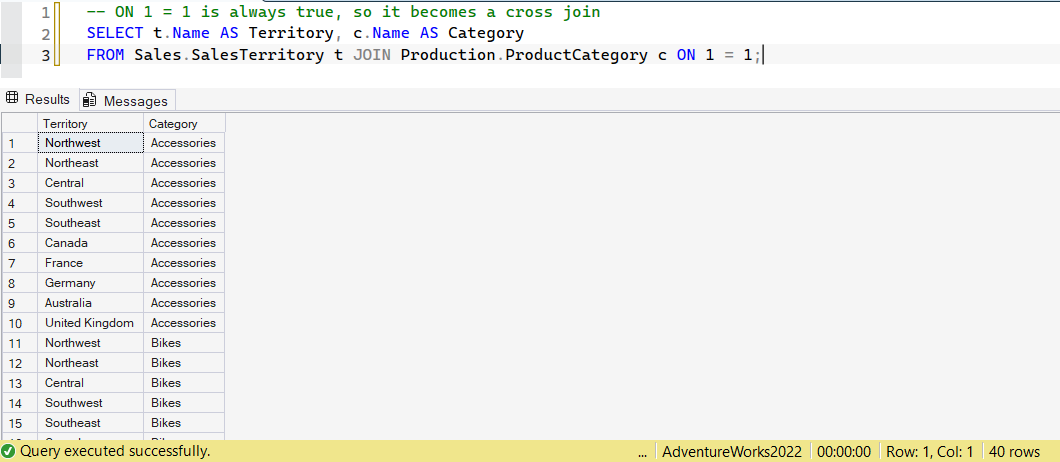Select the Bikes cell in row 11
The height and width of the screenshot is (462, 1060).
184,343
